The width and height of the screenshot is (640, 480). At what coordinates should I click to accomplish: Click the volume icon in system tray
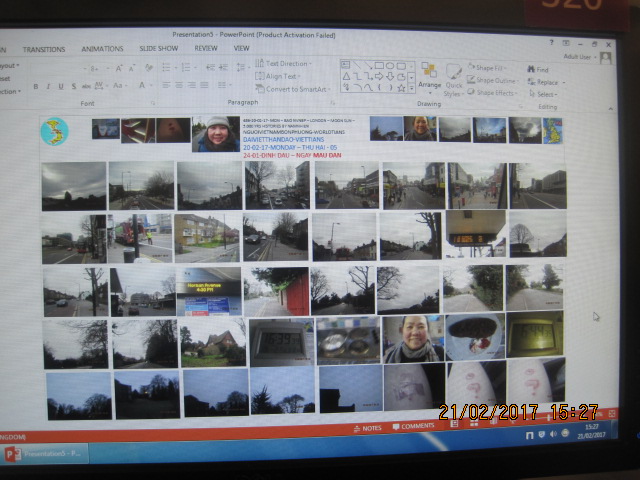[553, 434]
